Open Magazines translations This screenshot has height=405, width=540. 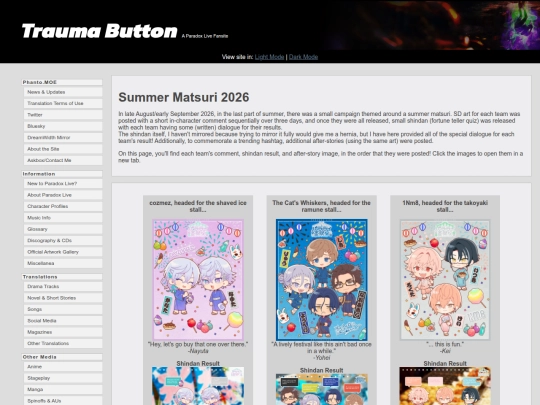coord(63,332)
